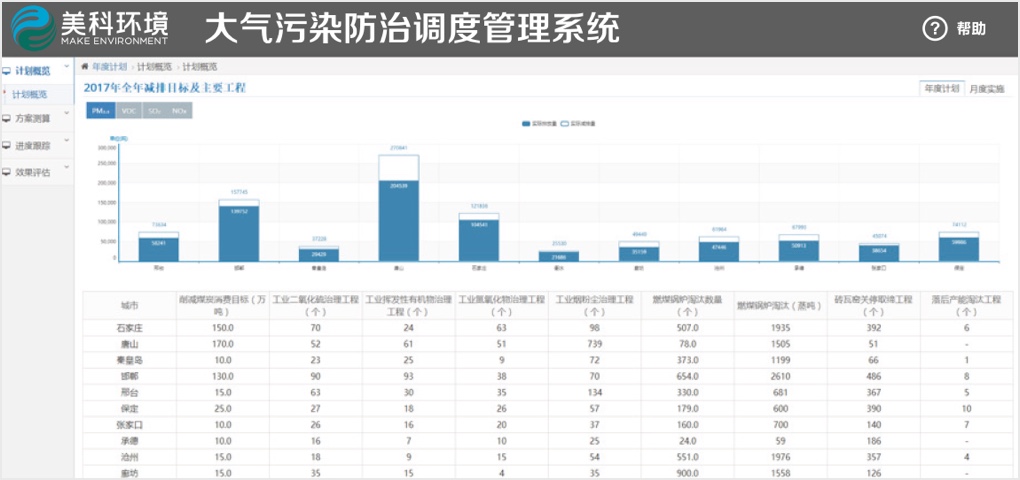The height and width of the screenshot is (480, 1020).
Task: Click the home icon in the breadcrumb
Action: (85, 67)
